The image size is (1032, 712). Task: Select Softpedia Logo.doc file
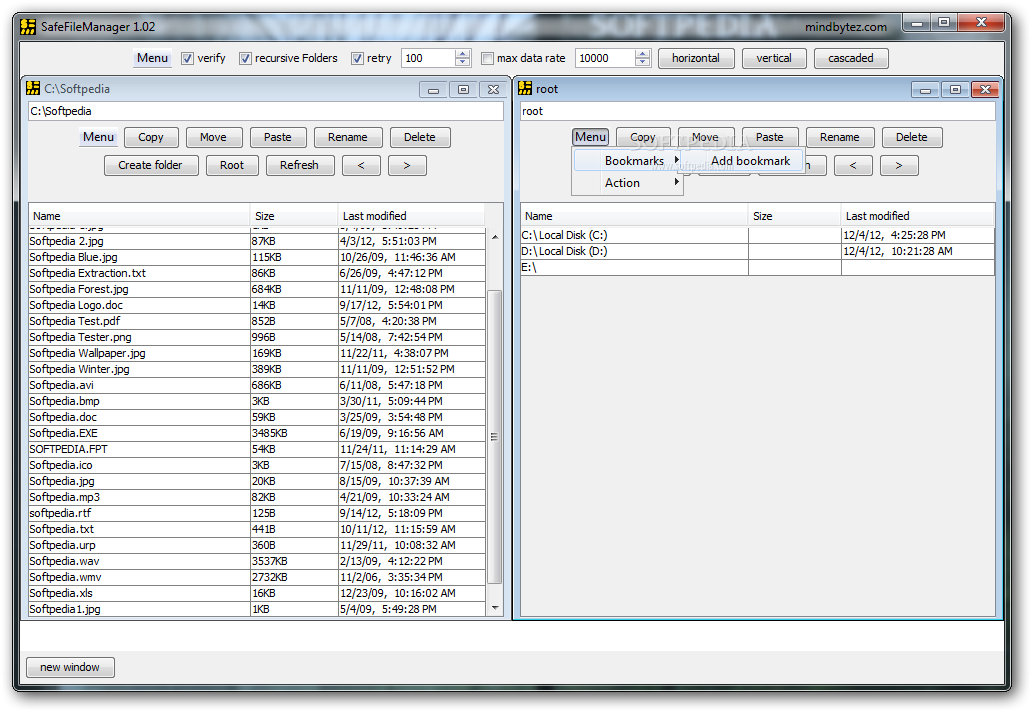point(257,305)
